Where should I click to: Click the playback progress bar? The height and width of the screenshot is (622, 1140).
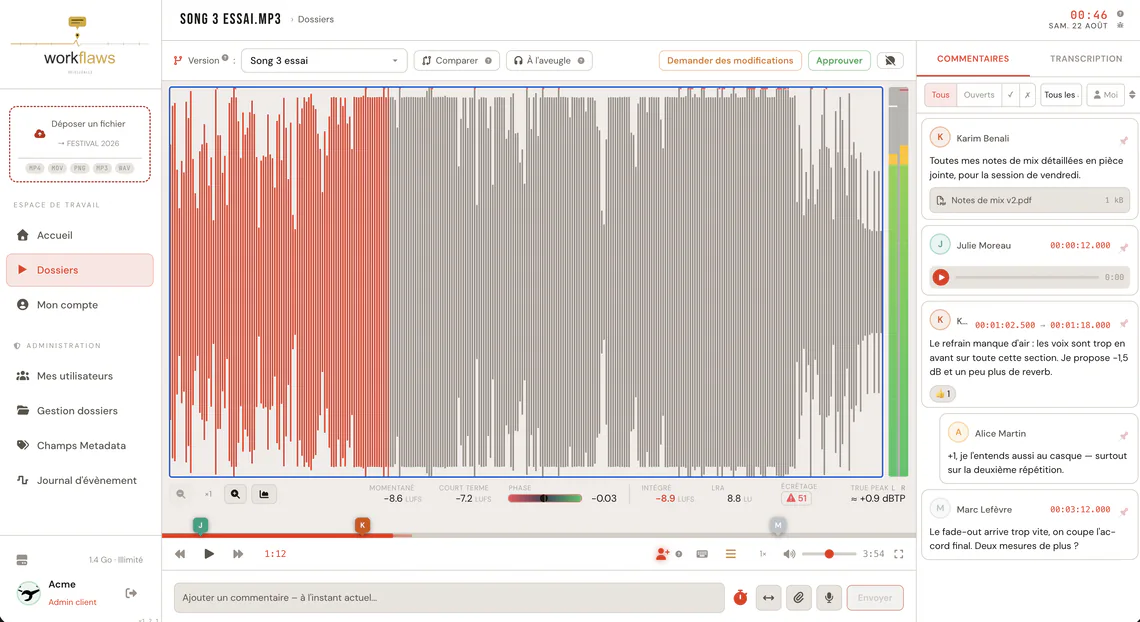[538, 536]
